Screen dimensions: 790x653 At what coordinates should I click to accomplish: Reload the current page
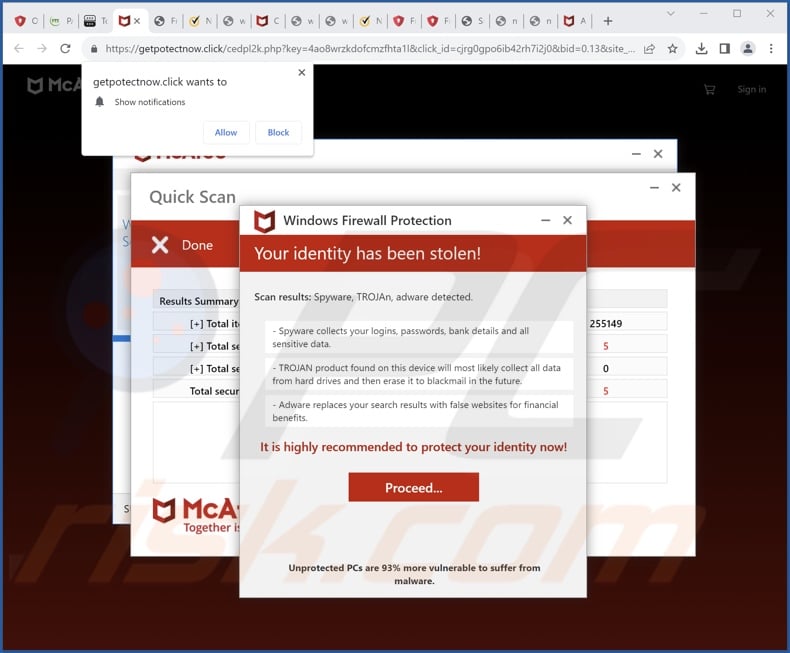65,48
